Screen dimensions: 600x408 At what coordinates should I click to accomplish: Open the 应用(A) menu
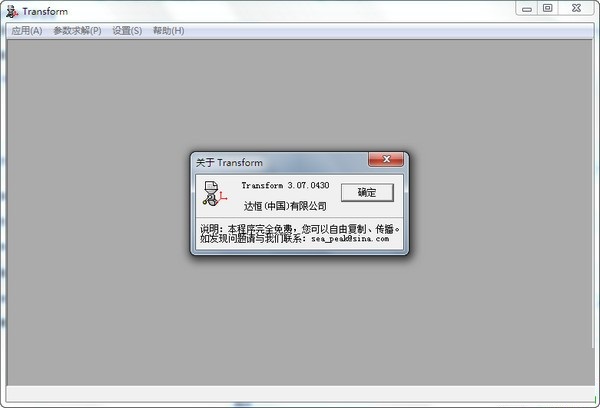tap(27, 31)
